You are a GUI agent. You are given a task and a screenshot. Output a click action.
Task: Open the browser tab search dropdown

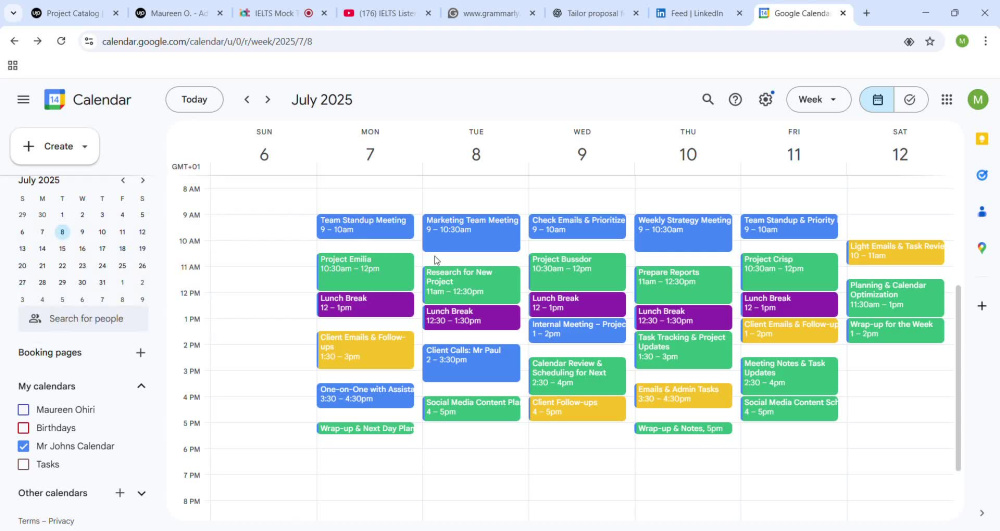click(13, 13)
